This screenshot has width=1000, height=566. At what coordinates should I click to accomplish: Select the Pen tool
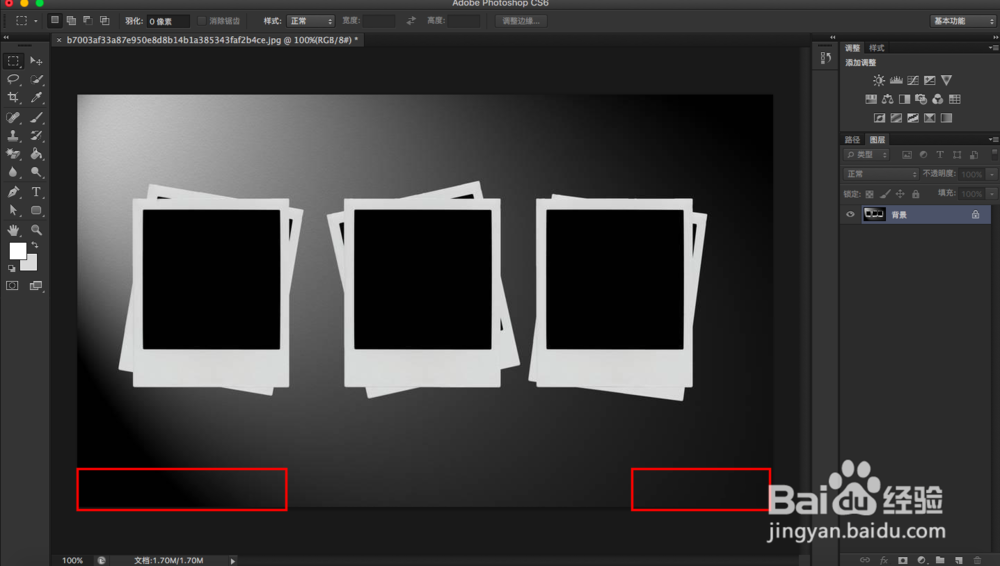[x=13, y=191]
